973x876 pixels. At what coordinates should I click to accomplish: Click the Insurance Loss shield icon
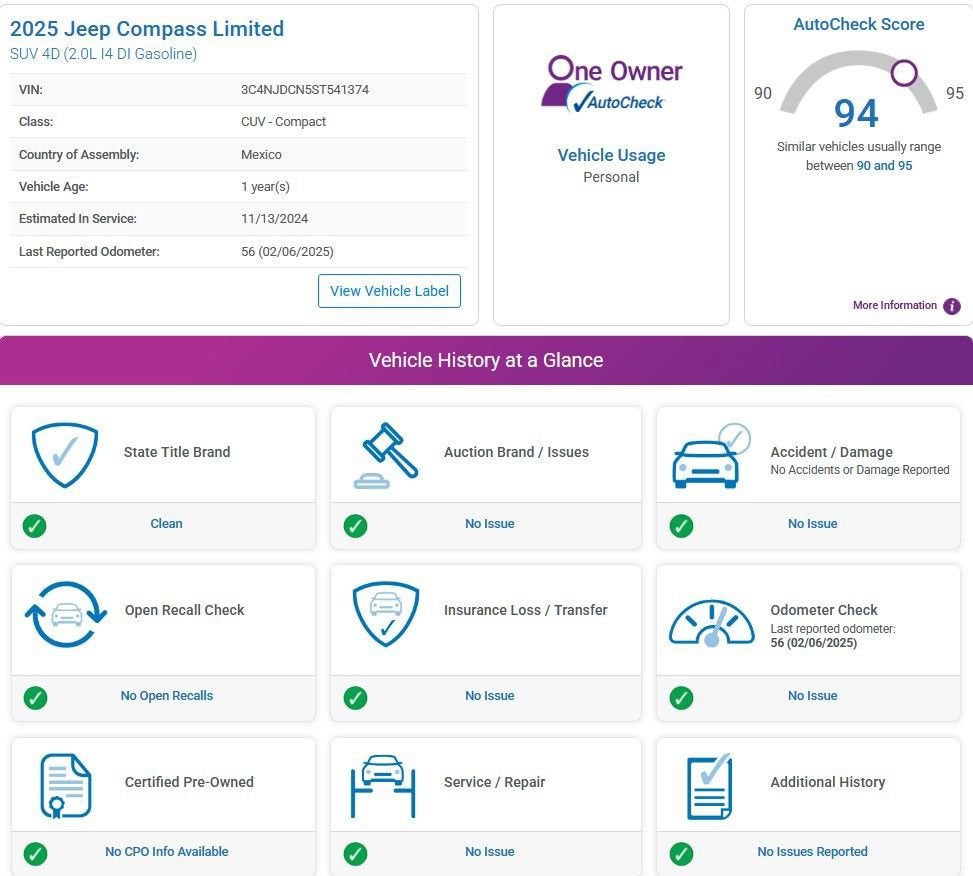(386, 614)
